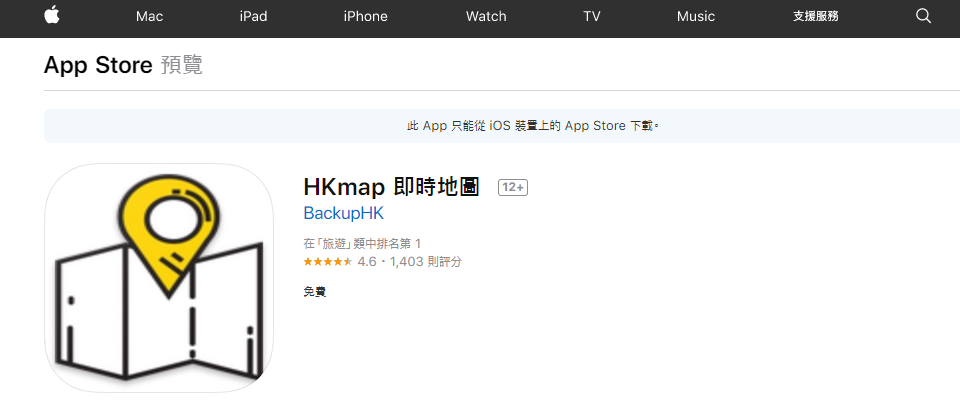Open the 支援服務 menu item
Viewport: 960px width, 420px height.
816,17
